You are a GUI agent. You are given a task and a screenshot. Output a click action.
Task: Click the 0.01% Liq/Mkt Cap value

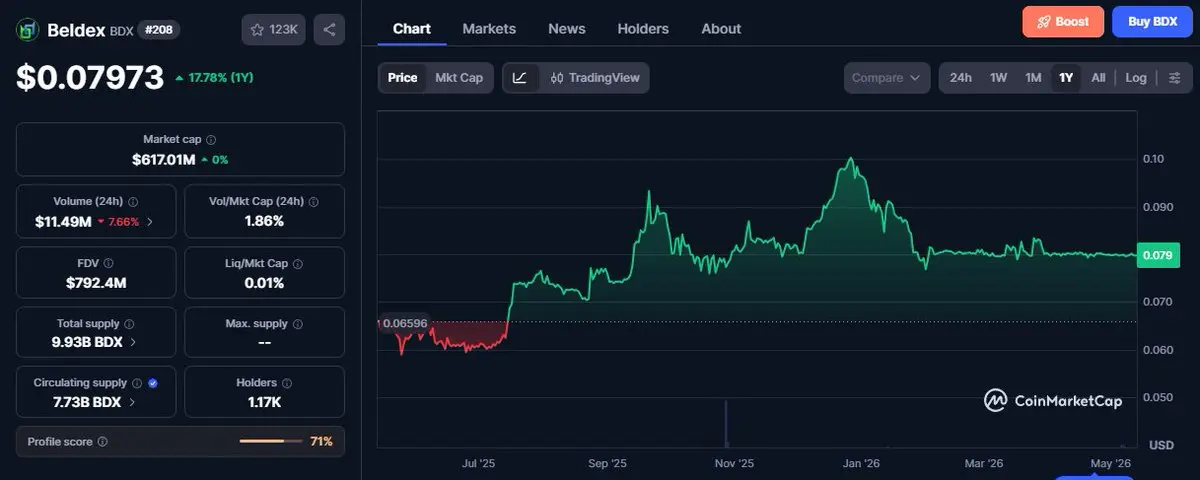(265, 282)
